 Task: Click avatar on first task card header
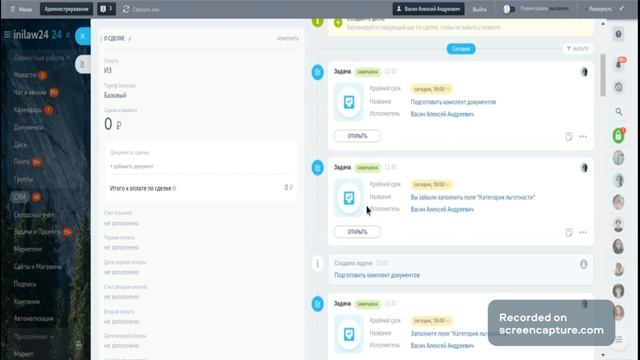584,72
